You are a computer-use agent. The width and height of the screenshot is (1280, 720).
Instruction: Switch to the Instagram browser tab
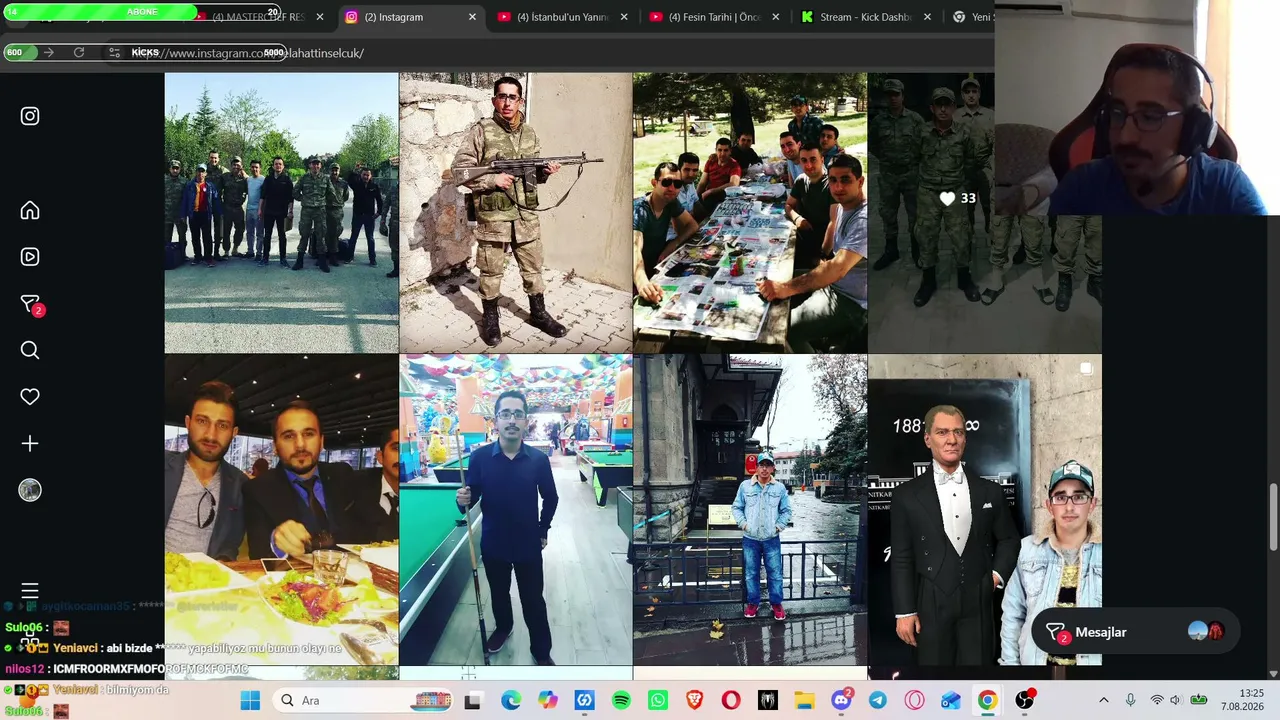click(410, 17)
